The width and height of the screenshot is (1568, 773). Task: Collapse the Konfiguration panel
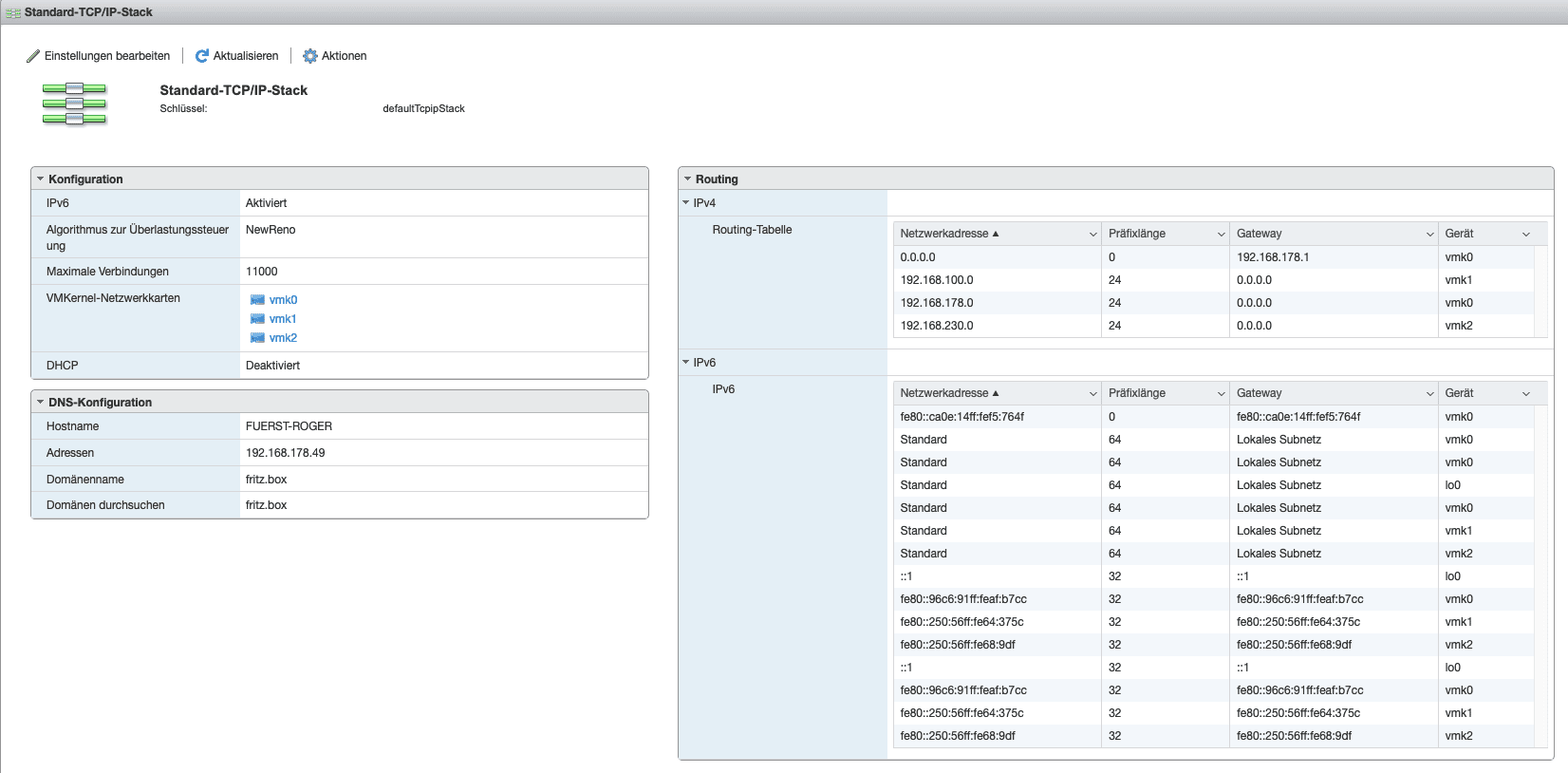tap(41, 179)
